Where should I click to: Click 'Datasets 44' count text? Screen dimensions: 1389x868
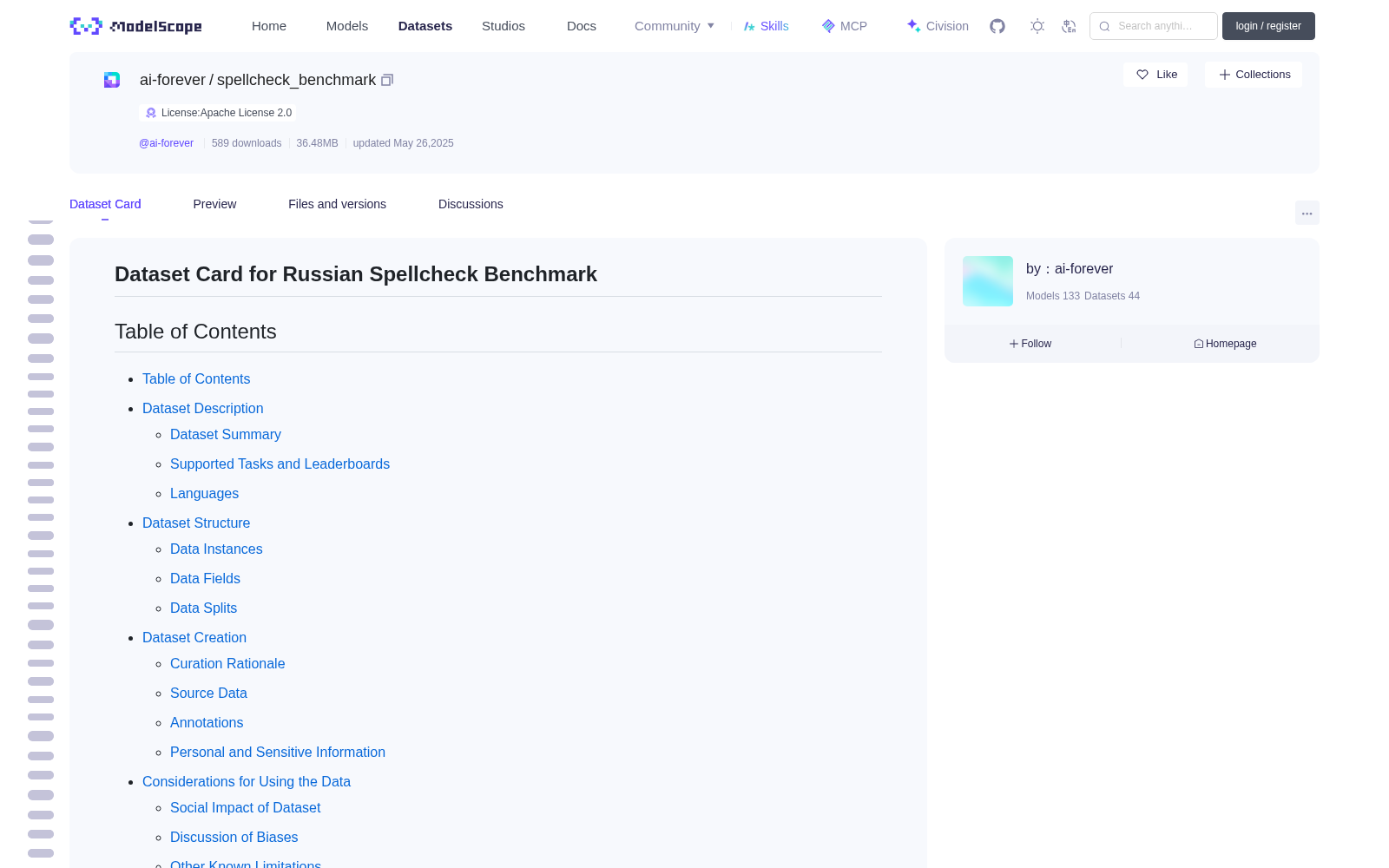point(1112,296)
